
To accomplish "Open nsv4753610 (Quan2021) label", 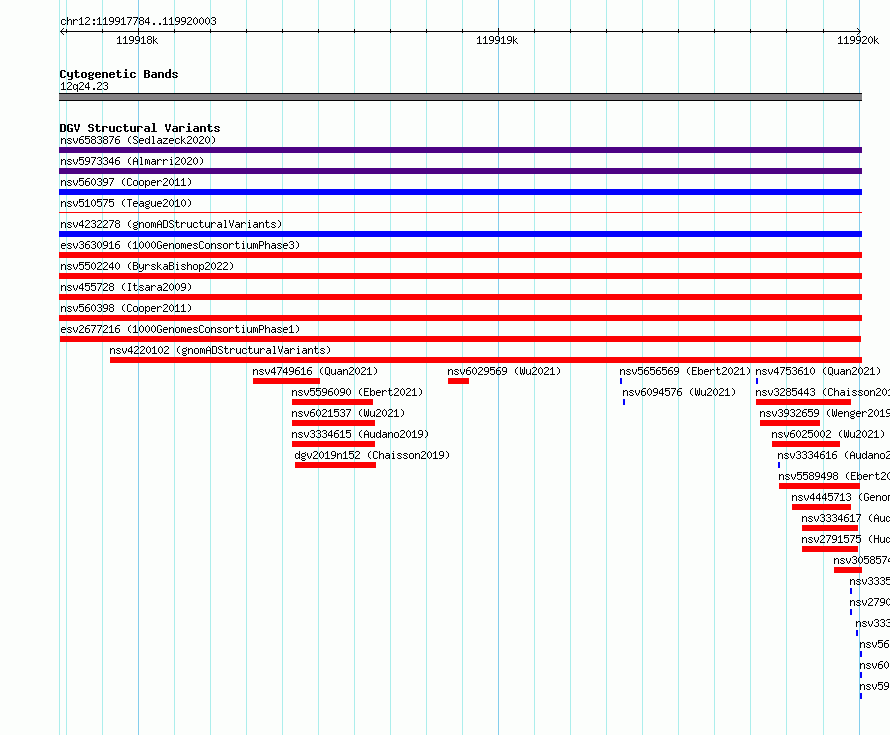I will tap(818, 371).
